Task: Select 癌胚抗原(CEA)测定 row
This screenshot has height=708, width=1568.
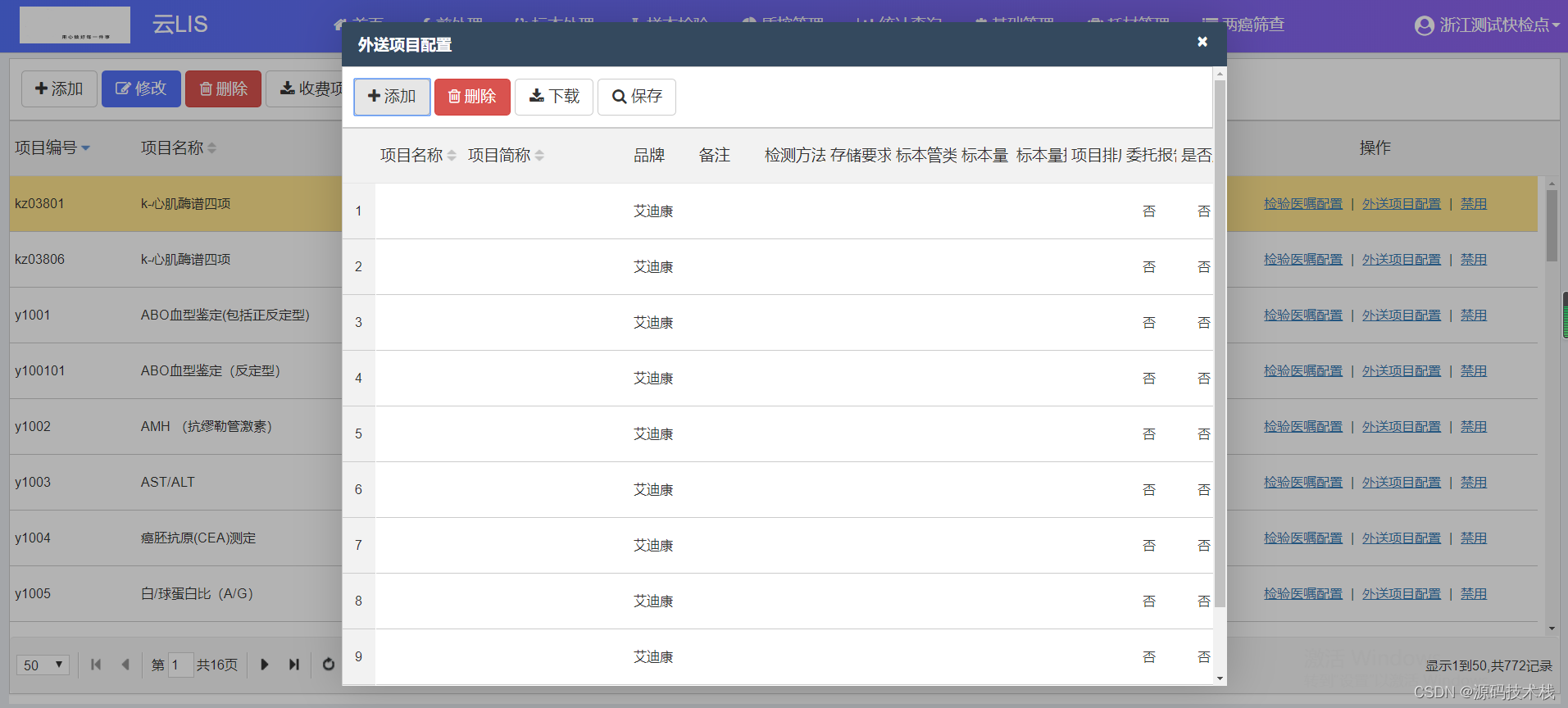Action: pyautogui.click(x=175, y=538)
